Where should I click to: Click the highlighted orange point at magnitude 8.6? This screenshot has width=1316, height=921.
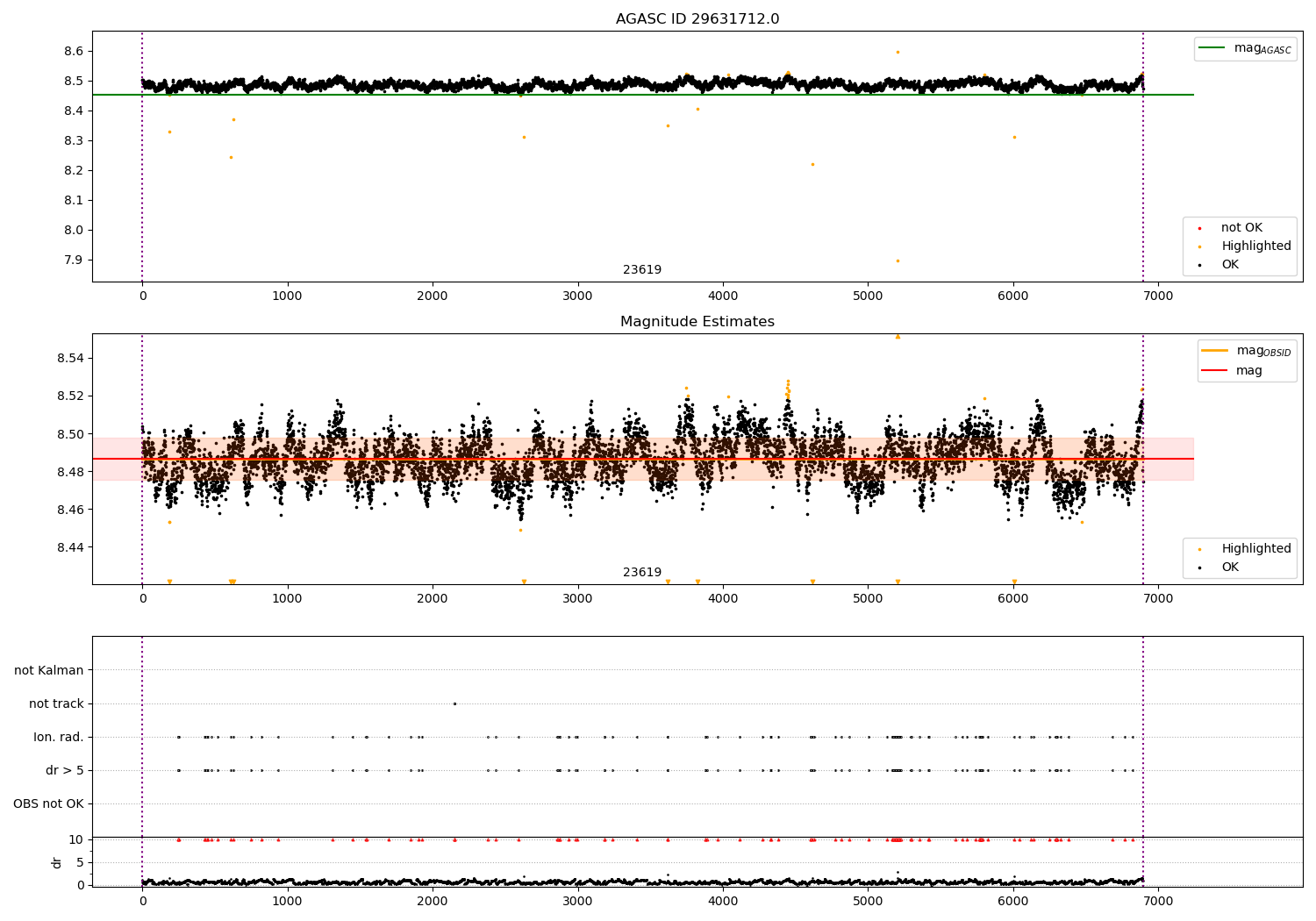(x=898, y=52)
